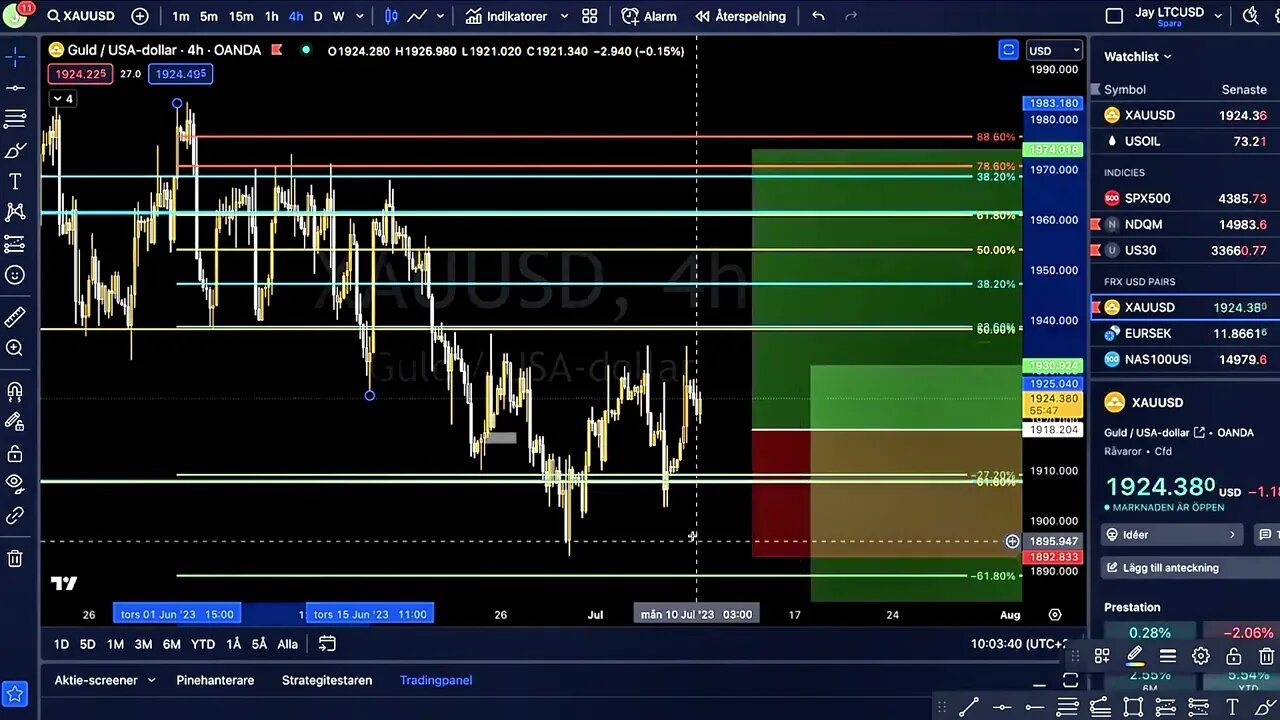The height and width of the screenshot is (720, 1280).
Task: Switch to the 1h timeframe
Action: pos(271,16)
